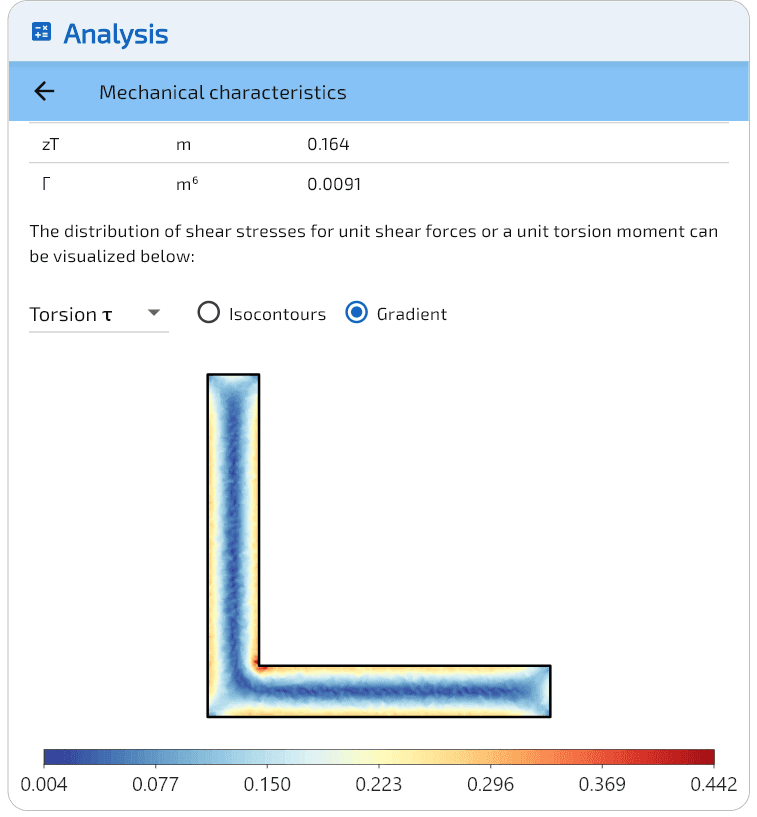Select the Isocontours radio button
The height and width of the screenshot is (817, 757).
(209, 313)
